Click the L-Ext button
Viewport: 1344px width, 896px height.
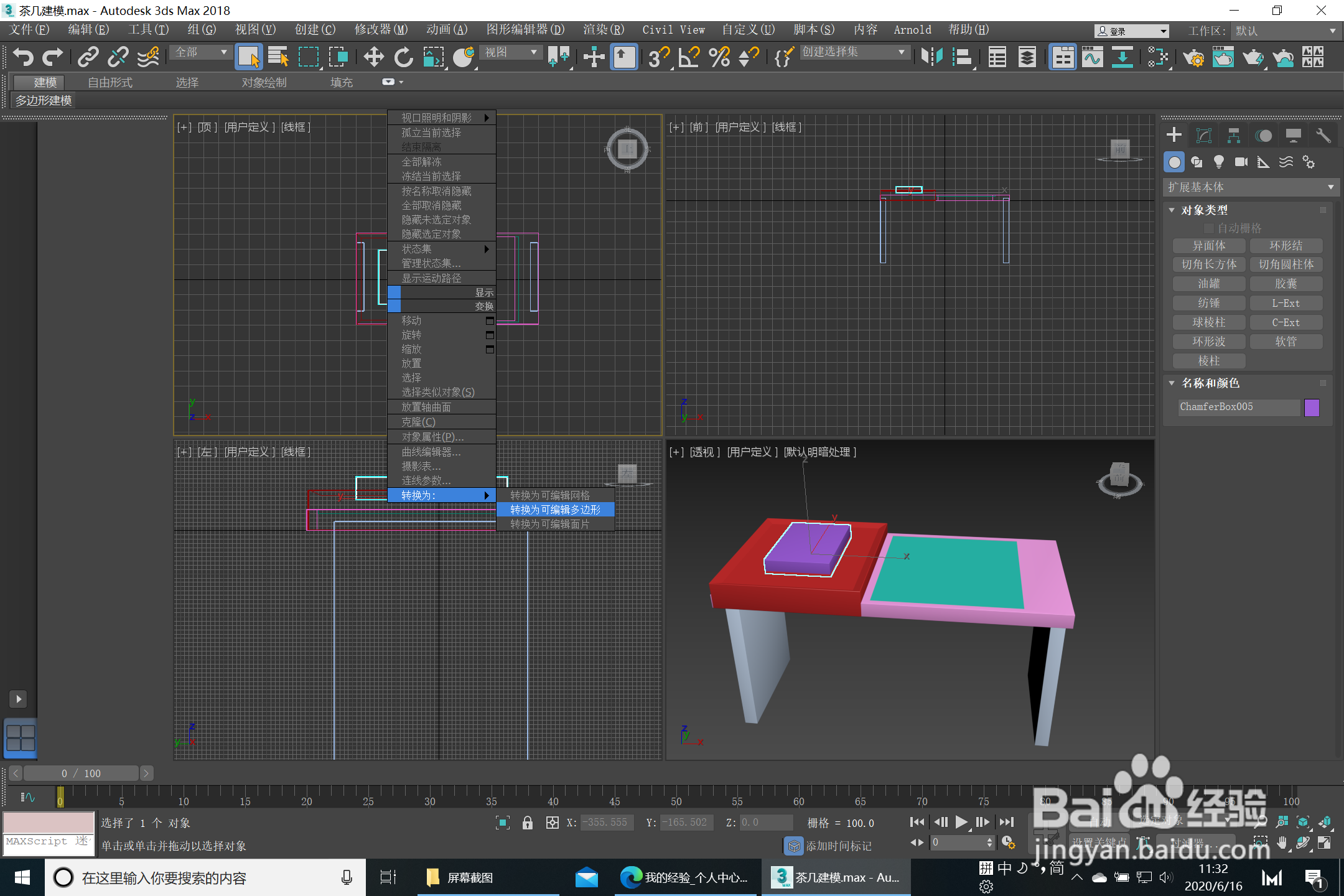click(1286, 303)
